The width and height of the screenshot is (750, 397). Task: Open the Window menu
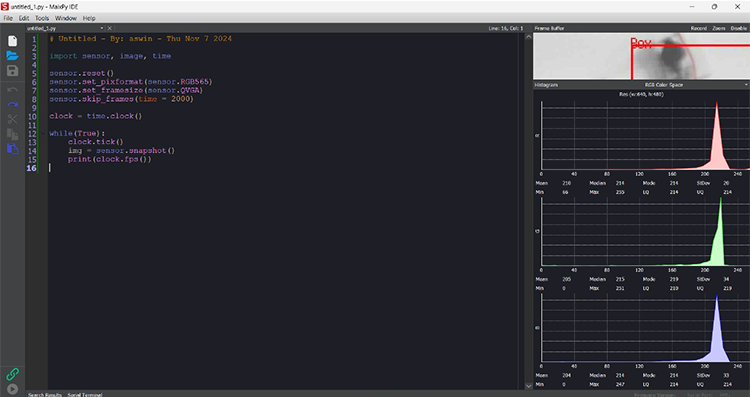[66, 18]
